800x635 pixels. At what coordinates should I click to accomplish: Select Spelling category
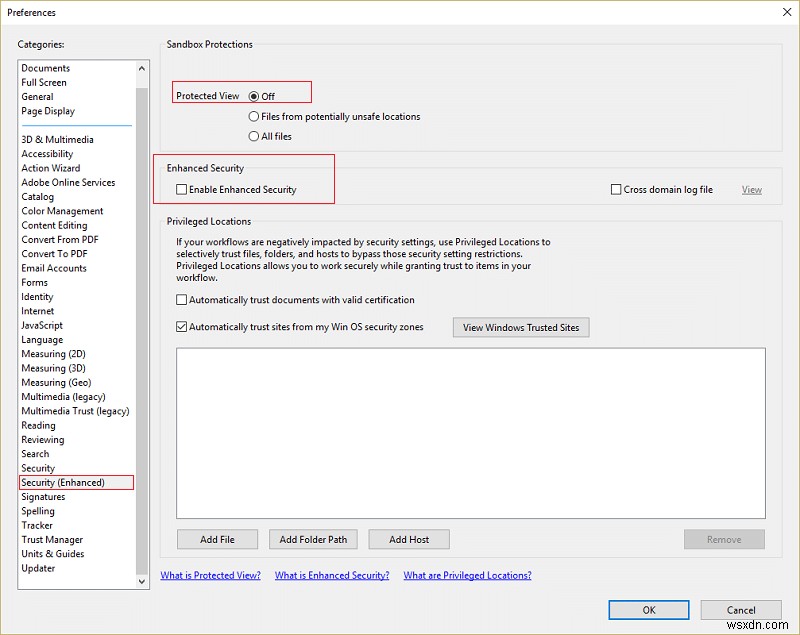(38, 511)
